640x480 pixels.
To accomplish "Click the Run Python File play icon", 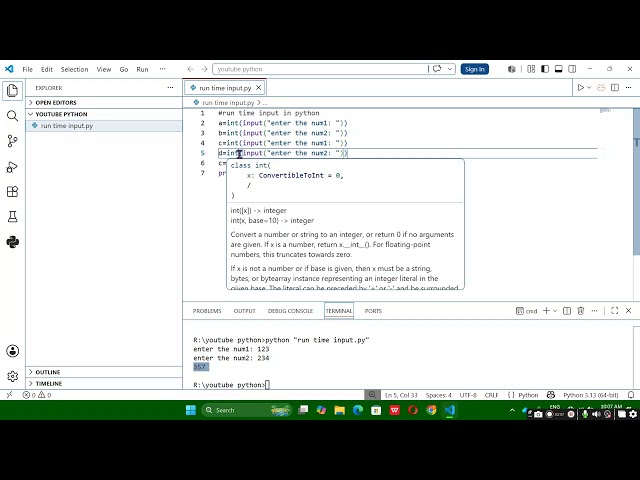I will 581,87.
